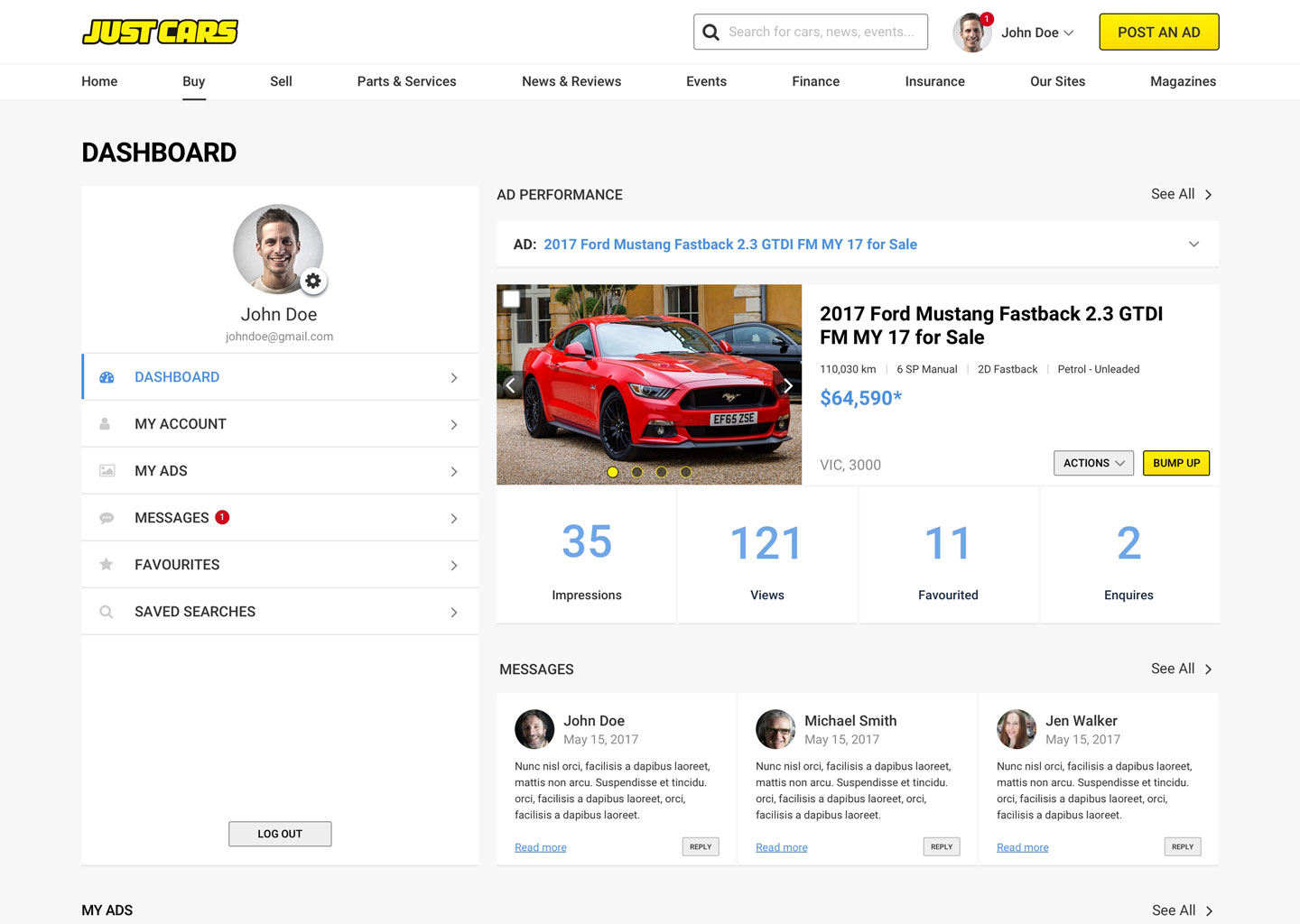The height and width of the screenshot is (924, 1300).
Task: Expand My Account row chevron
Action: 454,425
